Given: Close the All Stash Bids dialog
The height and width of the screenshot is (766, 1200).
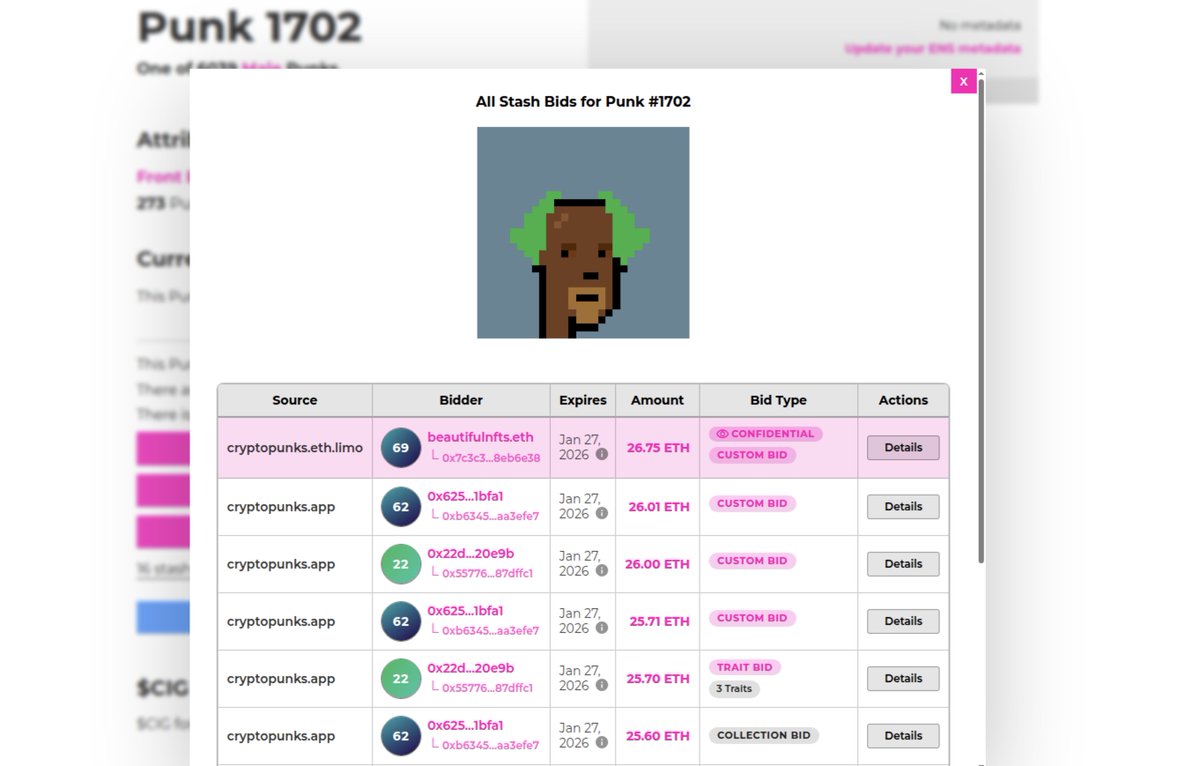Looking at the screenshot, I should click(963, 81).
